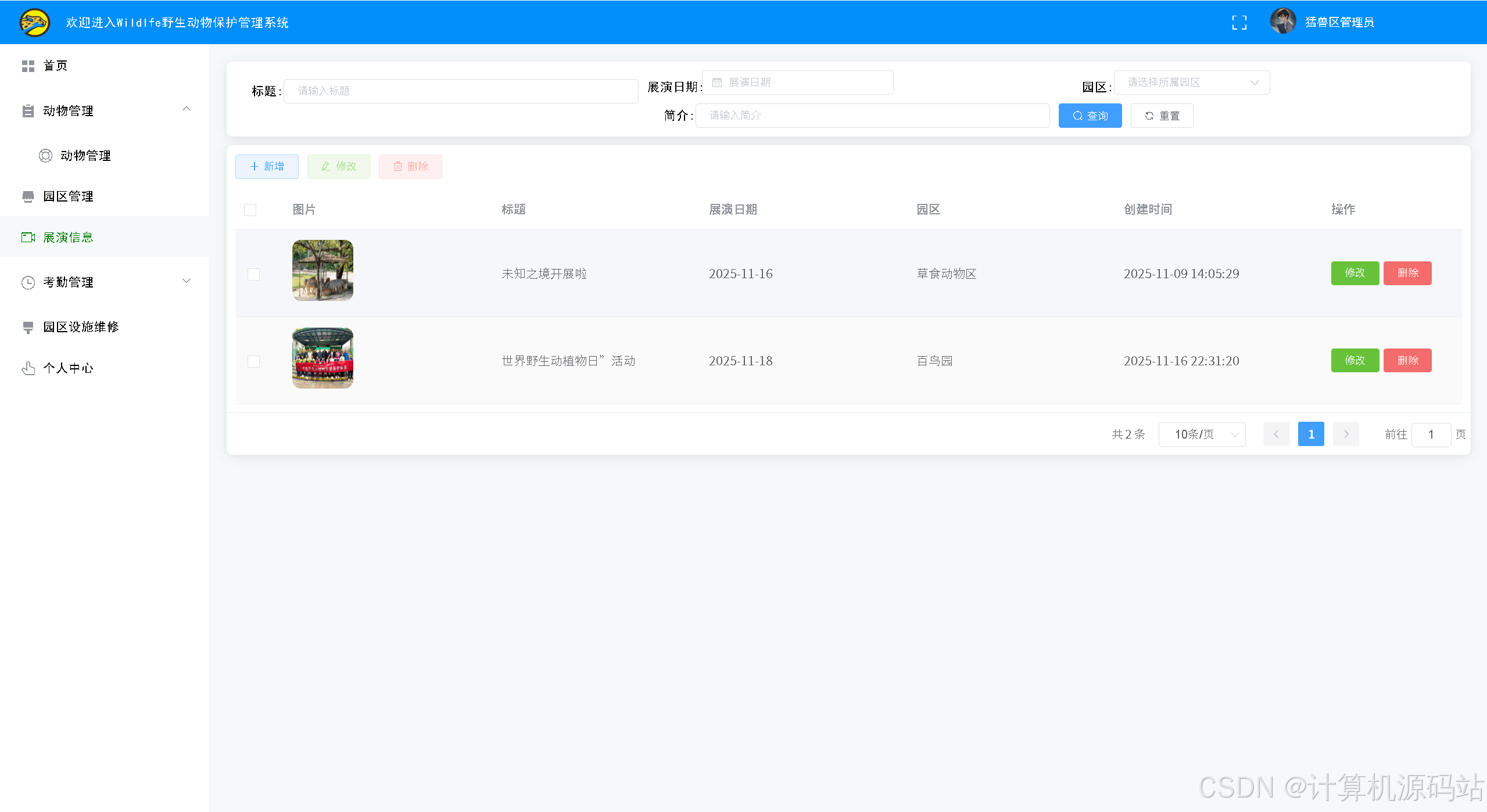The height and width of the screenshot is (812, 1487).
Task: Click the 动物管理 clipboard icon
Action: tap(28, 111)
